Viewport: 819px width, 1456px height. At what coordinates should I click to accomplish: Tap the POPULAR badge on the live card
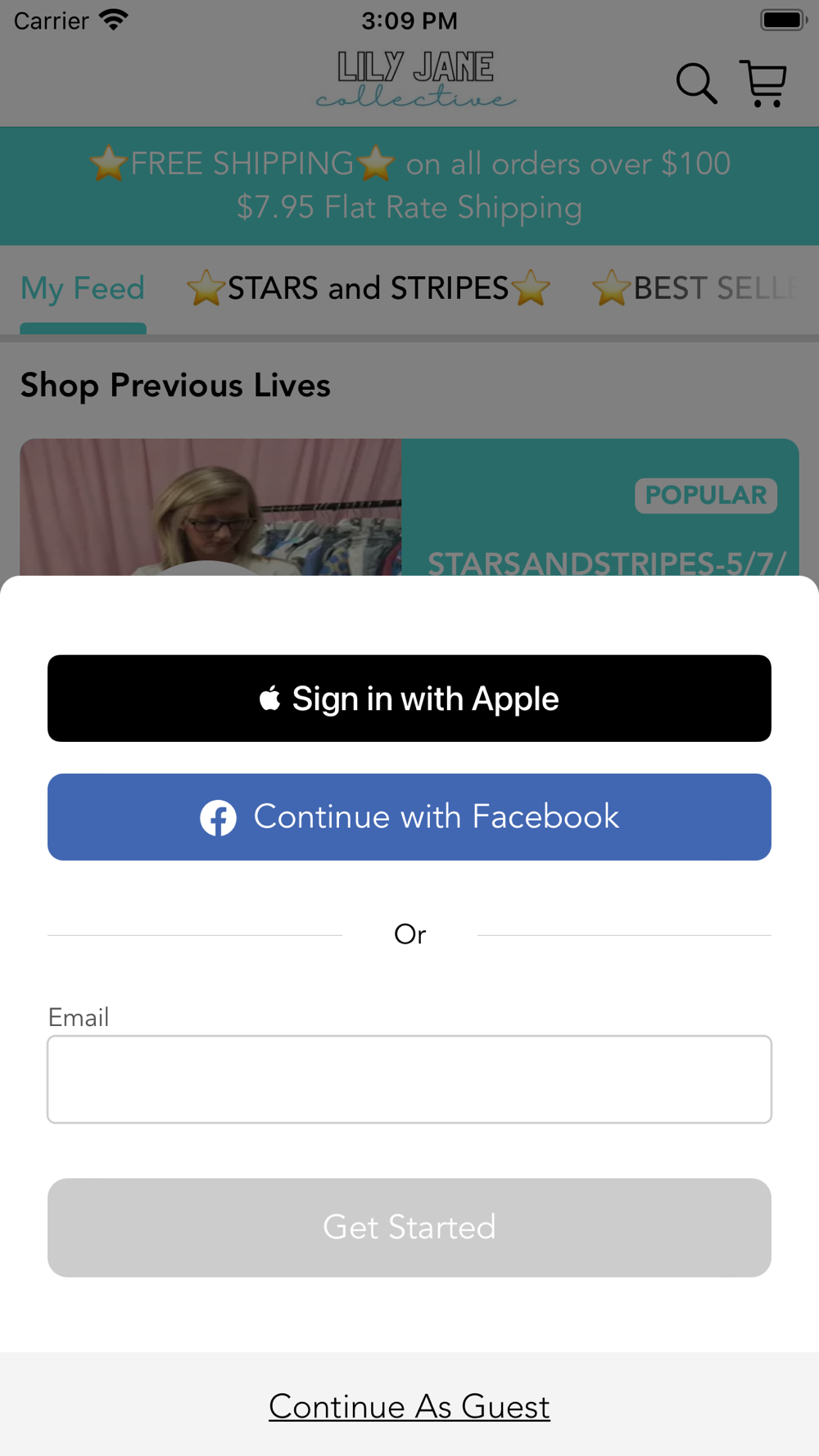pyautogui.click(x=706, y=495)
